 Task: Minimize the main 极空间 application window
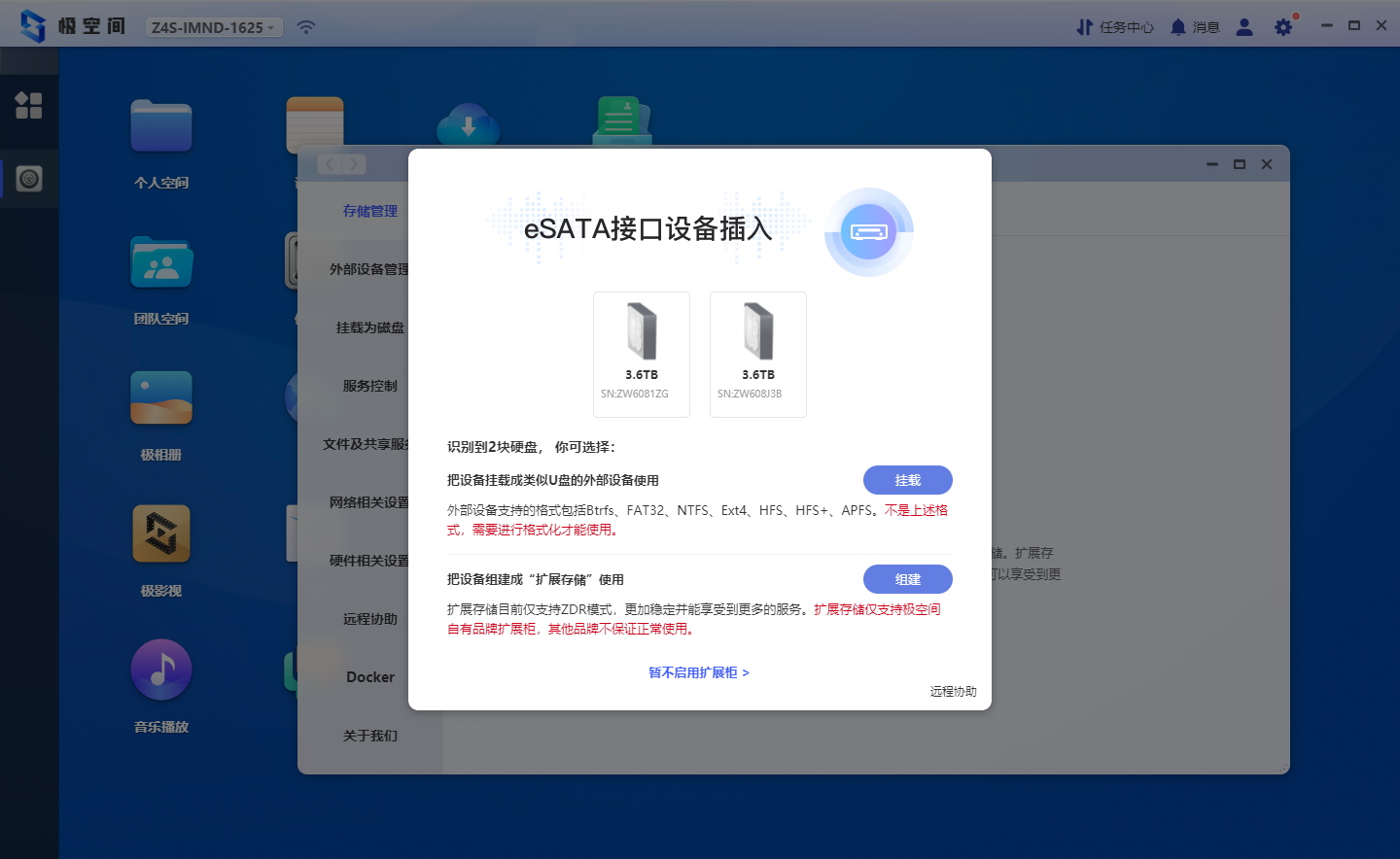[x=1327, y=25]
